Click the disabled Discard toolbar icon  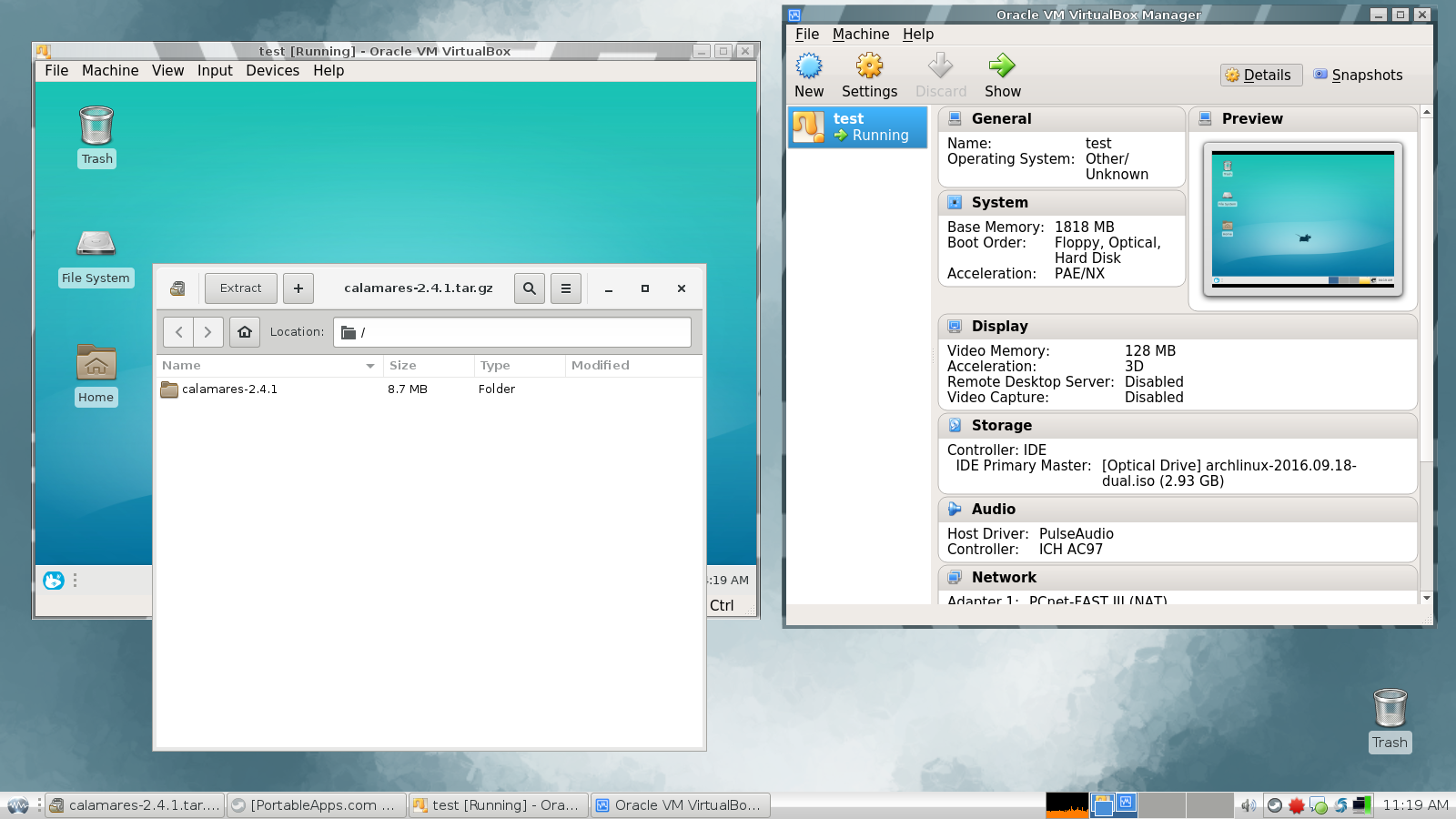click(x=940, y=75)
